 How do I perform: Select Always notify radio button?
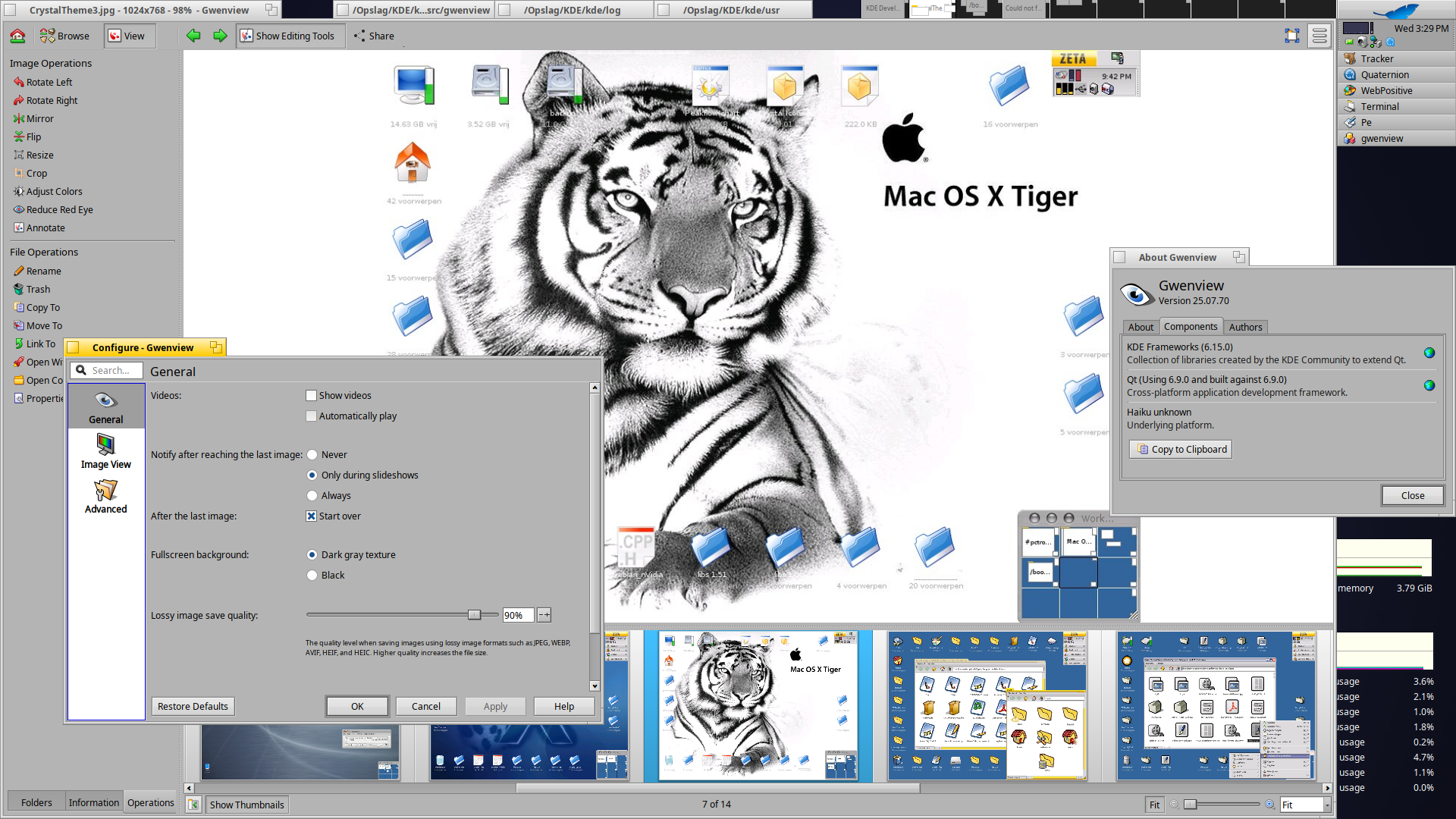pos(312,496)
